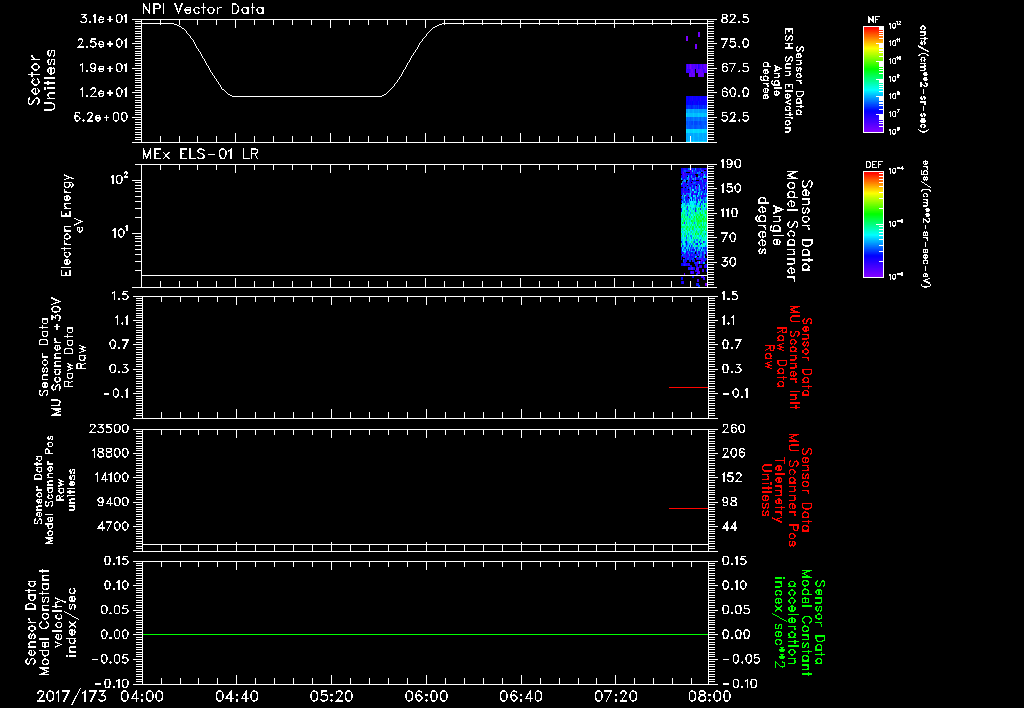Screen dimensions: 1024x708
Task: Click the ESH Sun Elevation Angle label
Action: (x=782, y=80)
